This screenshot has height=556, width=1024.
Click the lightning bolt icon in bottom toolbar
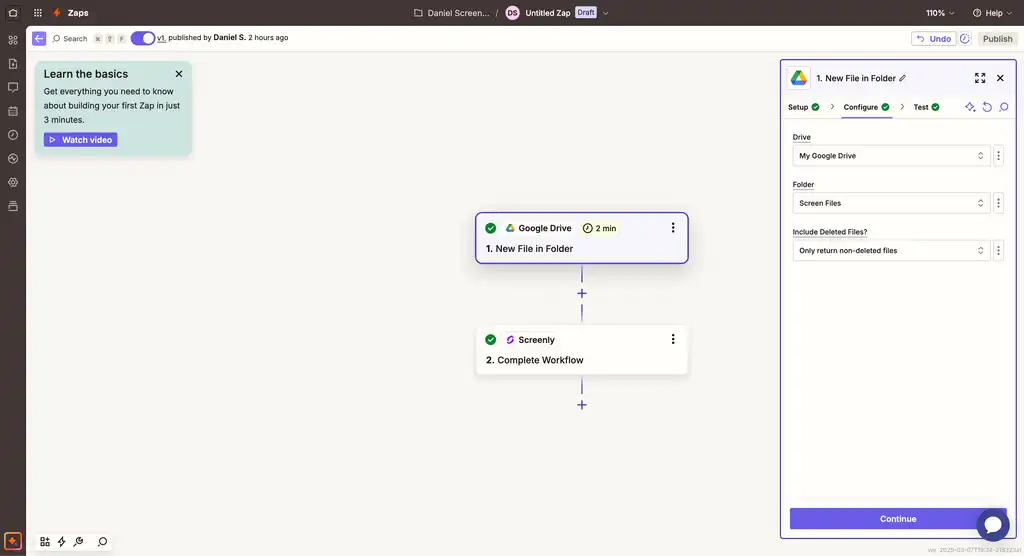click(61, 542)
